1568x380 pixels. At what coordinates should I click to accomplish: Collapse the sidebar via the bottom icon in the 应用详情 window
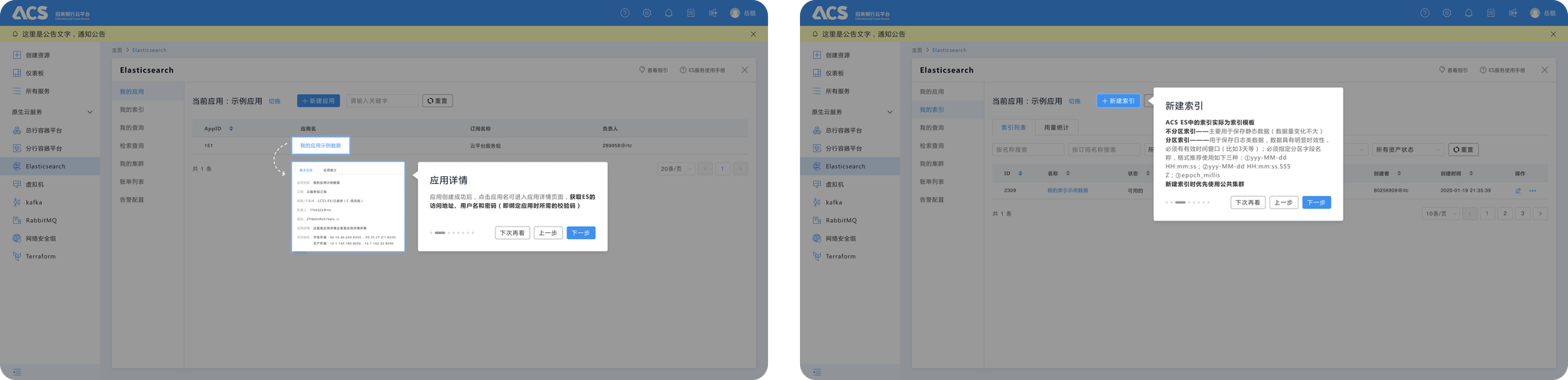pyautogui.click(x=17, y=372)
